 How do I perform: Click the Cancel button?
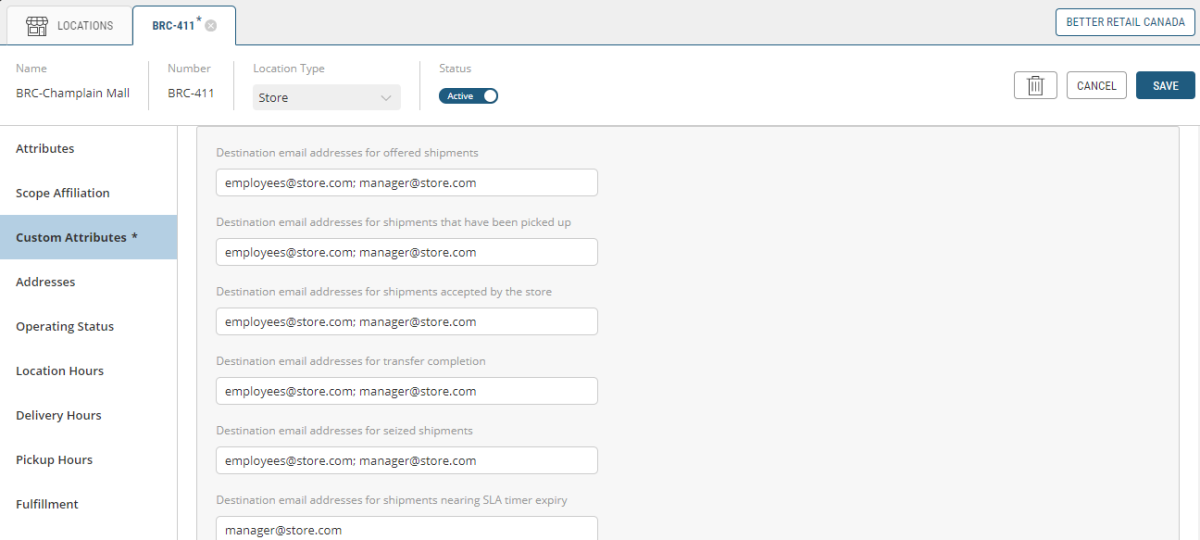[1096, 86]
